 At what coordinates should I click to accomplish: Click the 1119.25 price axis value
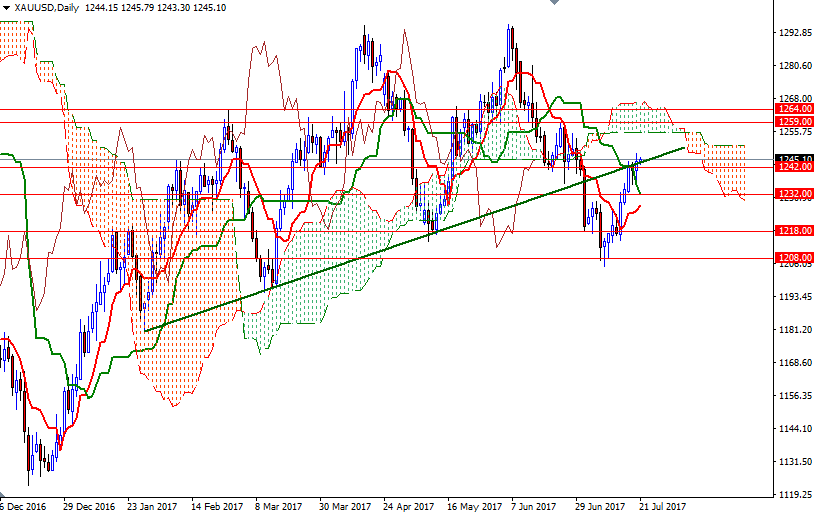click(793, 494)
